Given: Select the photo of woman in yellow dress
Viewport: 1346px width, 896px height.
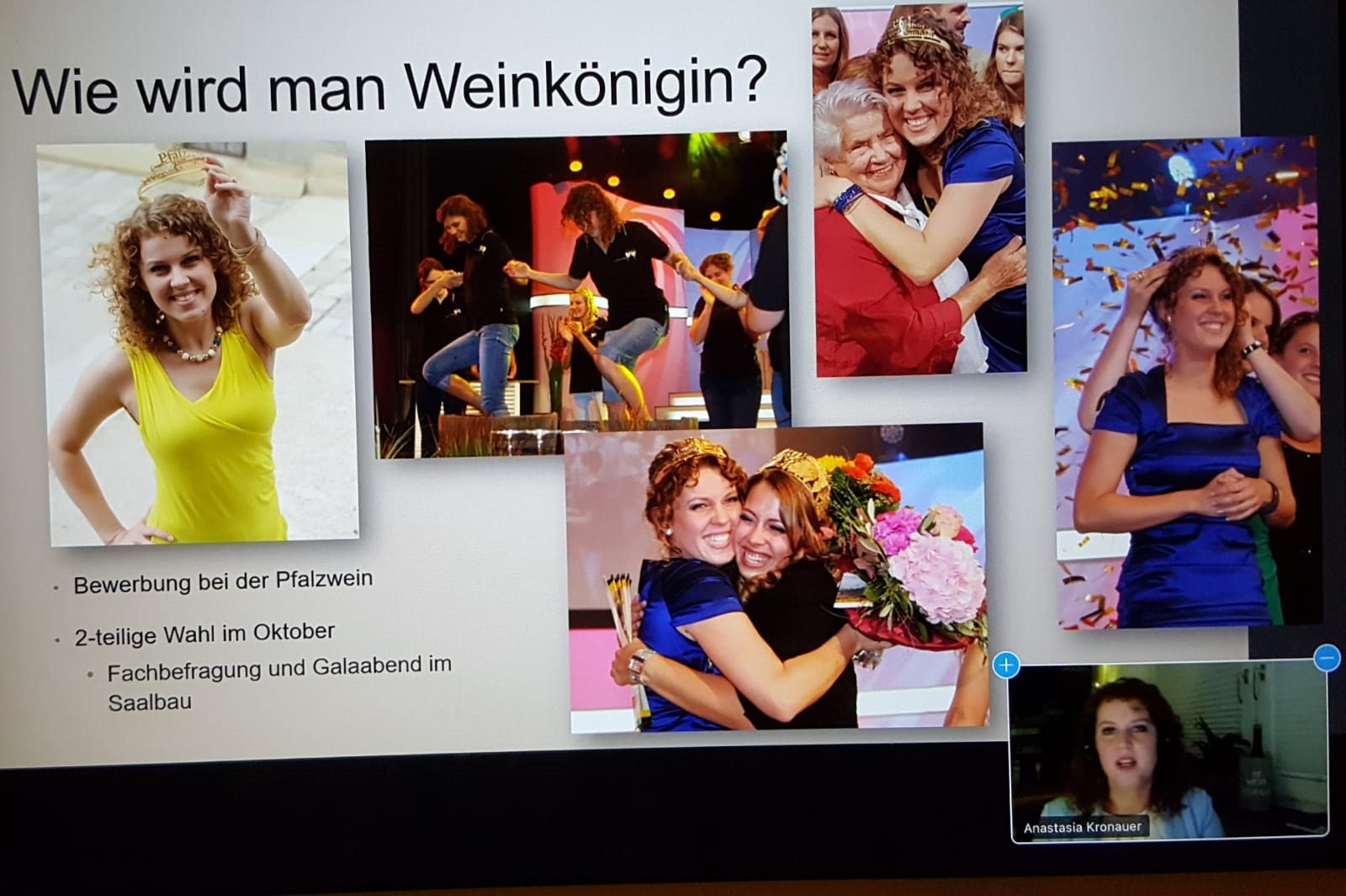Looking at the screenshot, I should click(198, 345).
